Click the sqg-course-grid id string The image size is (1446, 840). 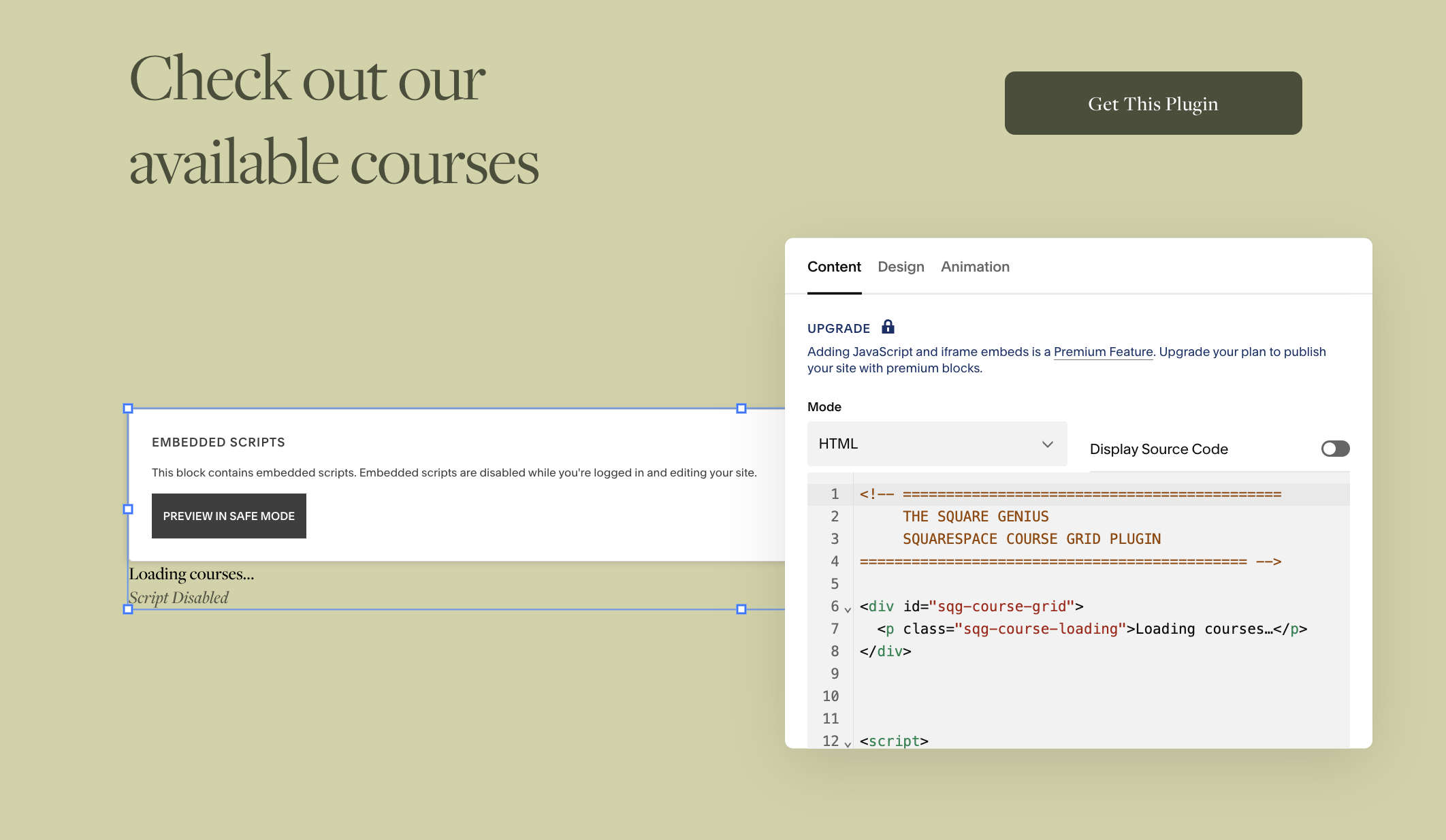1001,607
